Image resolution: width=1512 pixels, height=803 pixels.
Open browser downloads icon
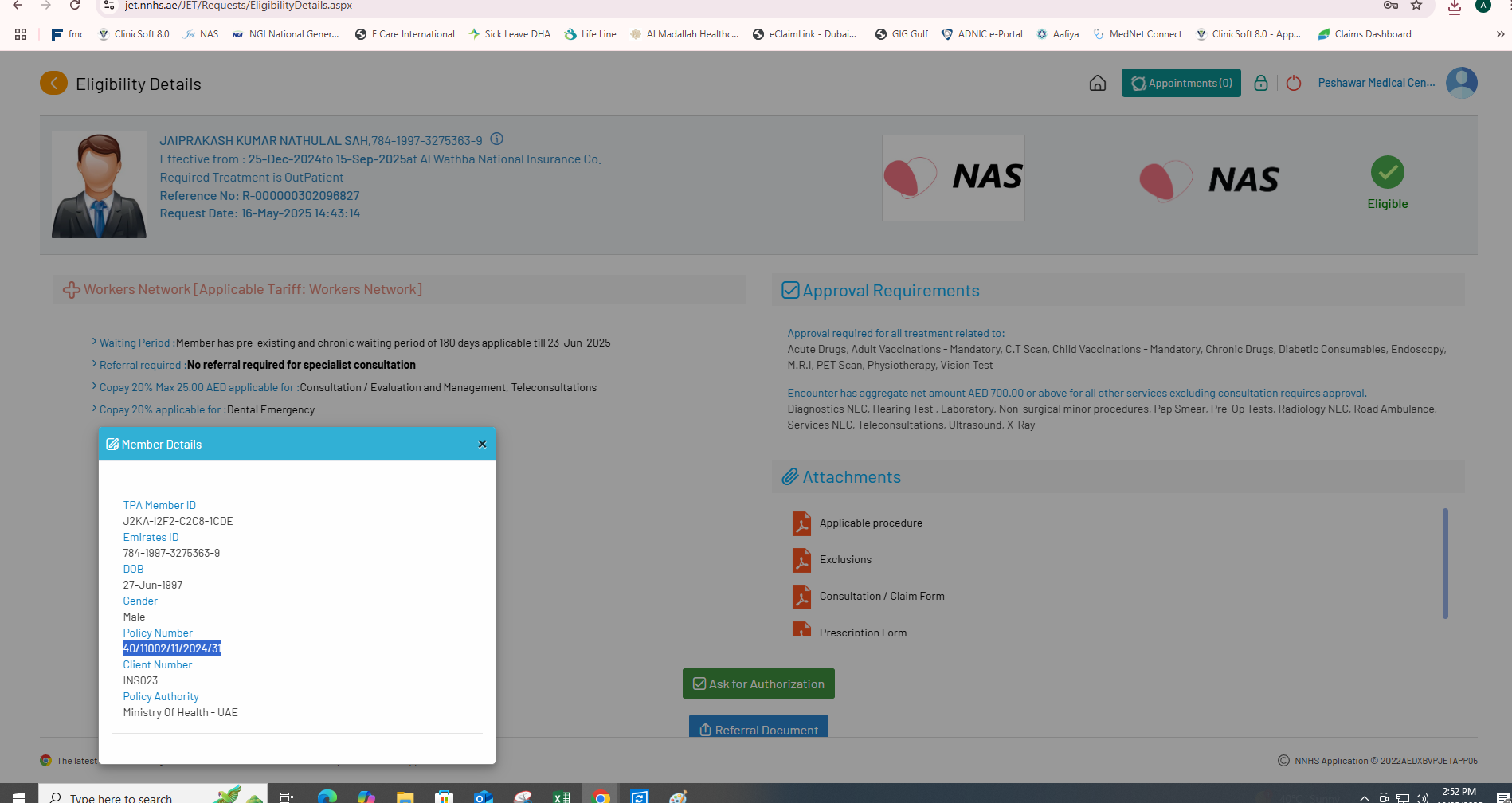pyautogui.click(x=1455, y=6)
